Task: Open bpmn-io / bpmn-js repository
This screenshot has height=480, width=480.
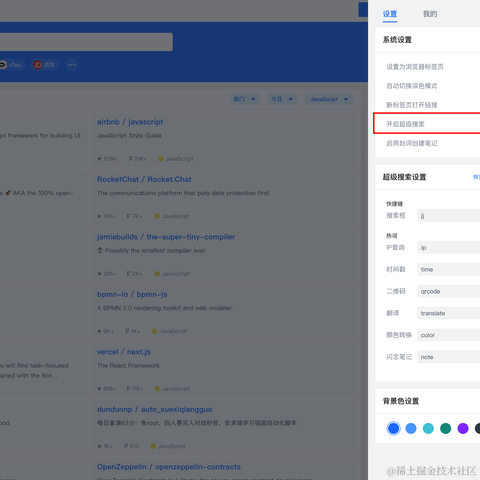Action: 132,294
